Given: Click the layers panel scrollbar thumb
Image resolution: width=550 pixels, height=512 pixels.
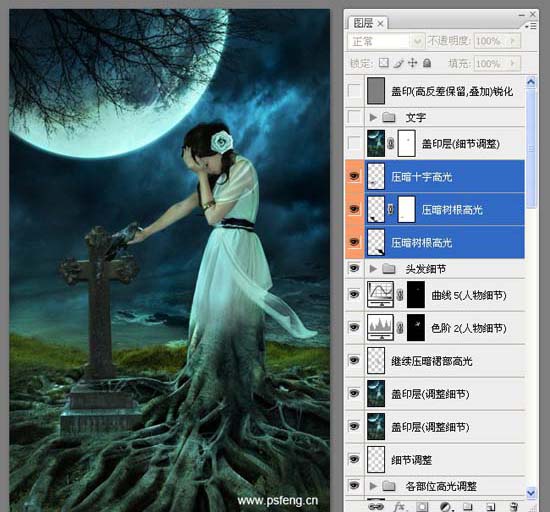Looking at the screenshot, I should pos(531,148).
